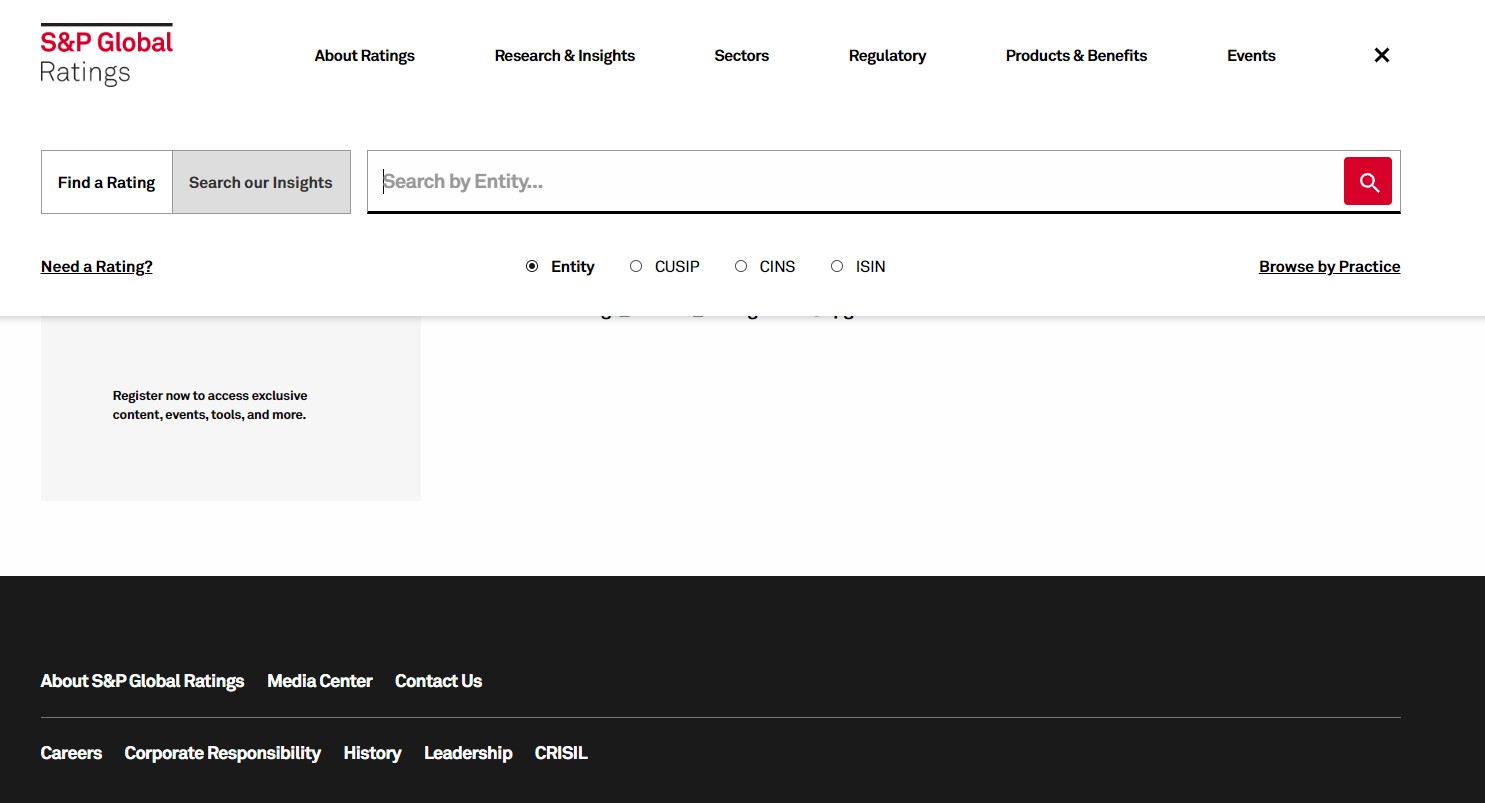
Task: Open the Leadership footer link
Action: coord(468,753)
